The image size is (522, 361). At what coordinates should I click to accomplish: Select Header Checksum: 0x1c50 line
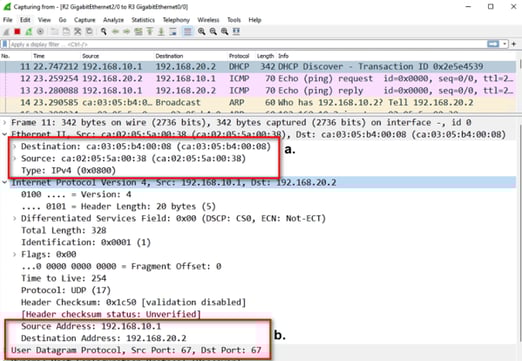click(x=133, y=302)
